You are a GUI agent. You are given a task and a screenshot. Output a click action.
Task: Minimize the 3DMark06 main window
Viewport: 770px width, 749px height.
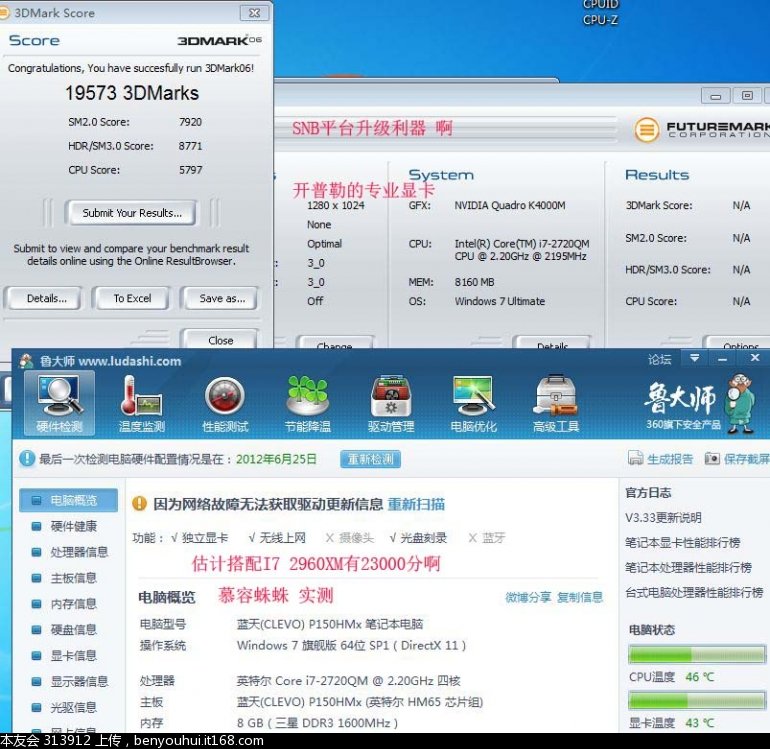pos(715,96)
